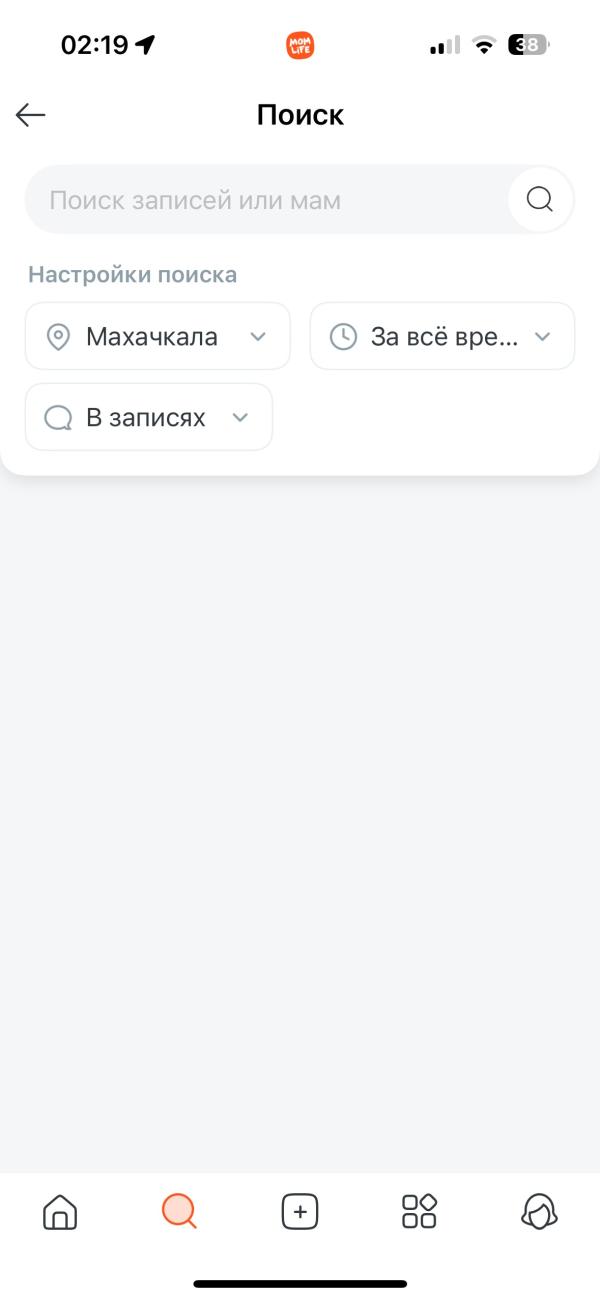
Task: Tap the clock icon in time filter
Action: click(343, 337)
